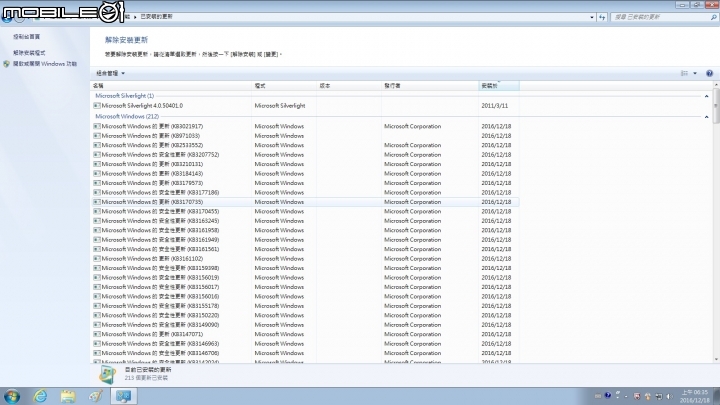Click the 2011/3/11 install date cell
Image resolution: width=720 pixels, height=405 pixels.
[495, 106]
